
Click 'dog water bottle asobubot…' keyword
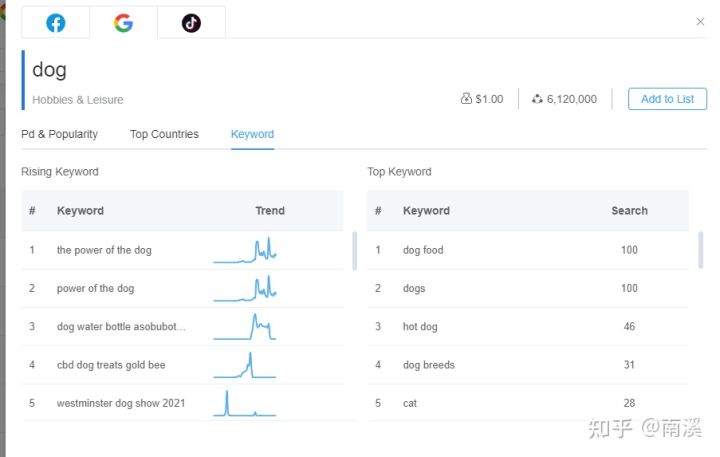coord(121,327)
